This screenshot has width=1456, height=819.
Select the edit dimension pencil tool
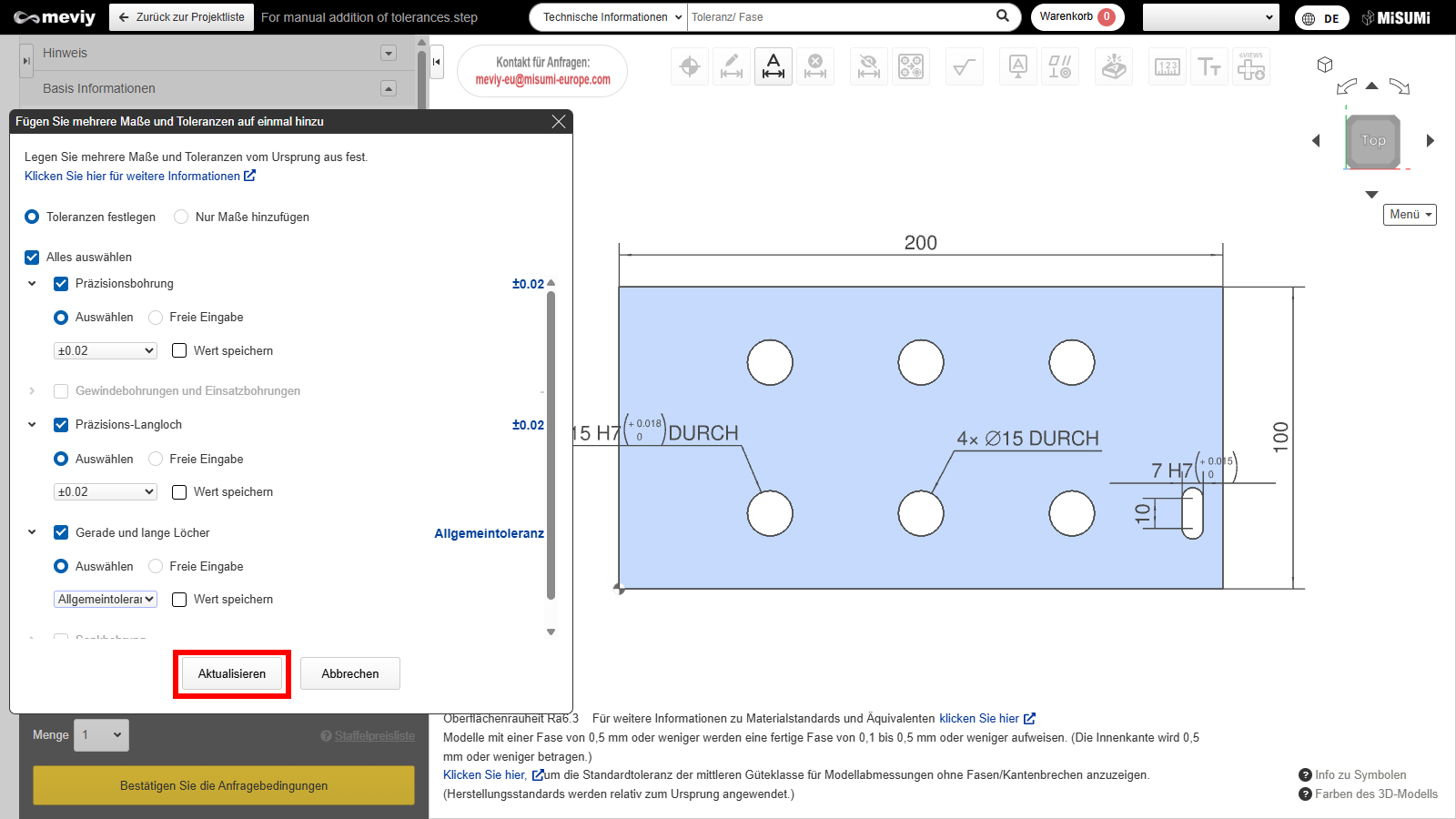coord(732,66)
